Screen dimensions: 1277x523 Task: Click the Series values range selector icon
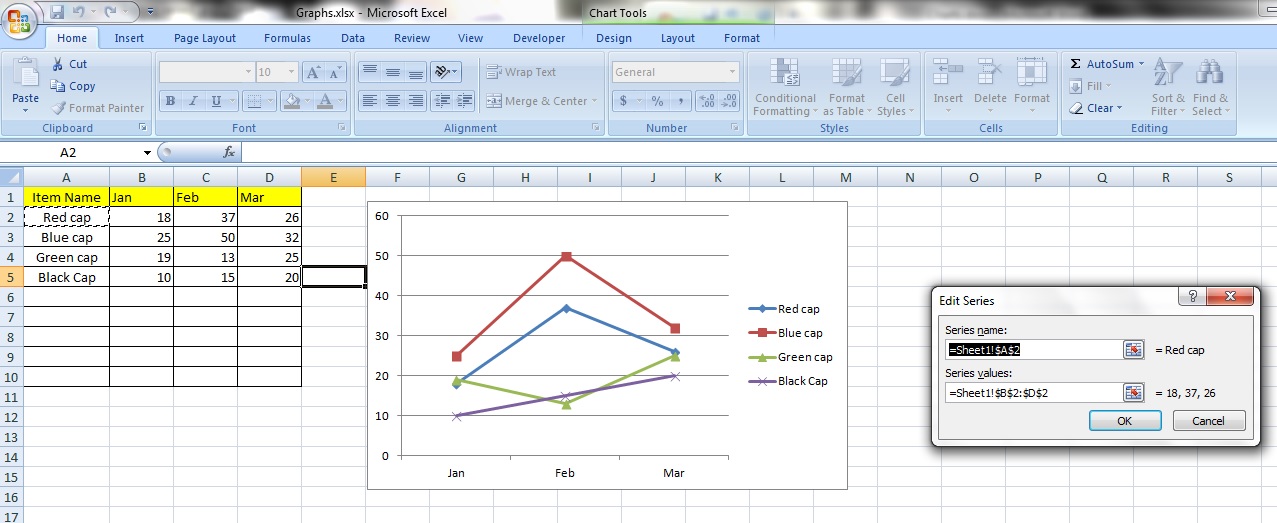(1133, 392)
